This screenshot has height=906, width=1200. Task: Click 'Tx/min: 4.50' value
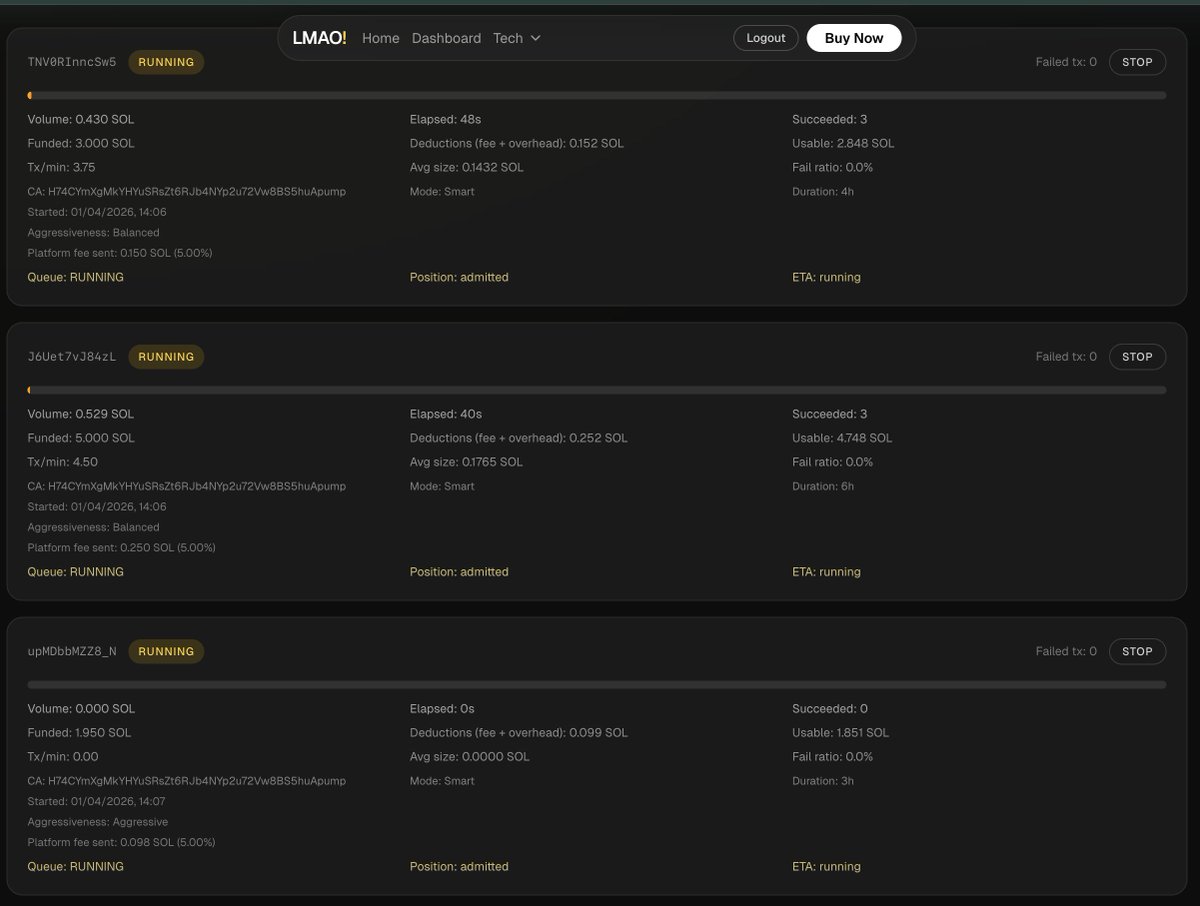[x=62, y=462]
